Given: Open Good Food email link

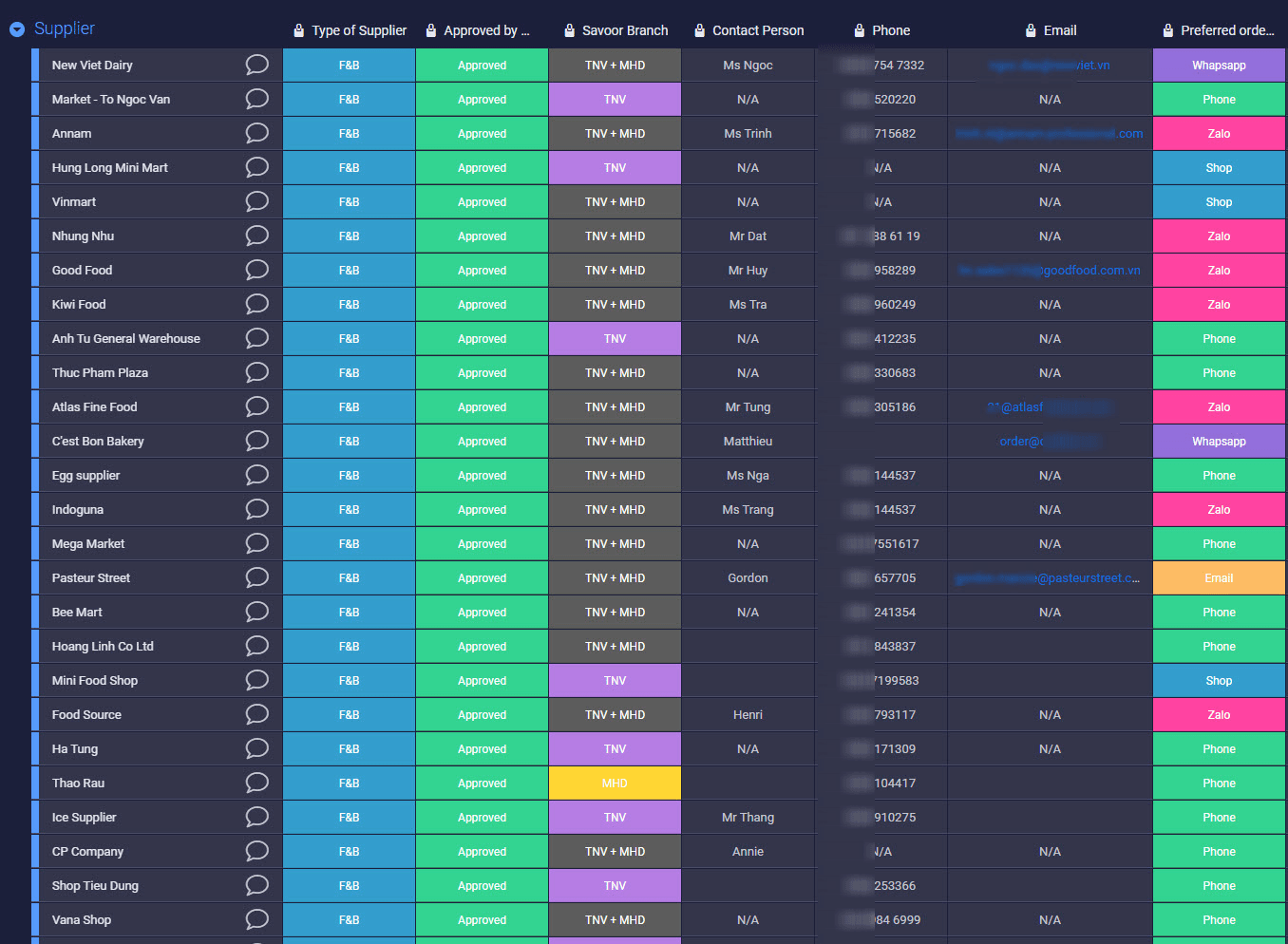Looking at the screenshot, I should [x=1050, y=271].
